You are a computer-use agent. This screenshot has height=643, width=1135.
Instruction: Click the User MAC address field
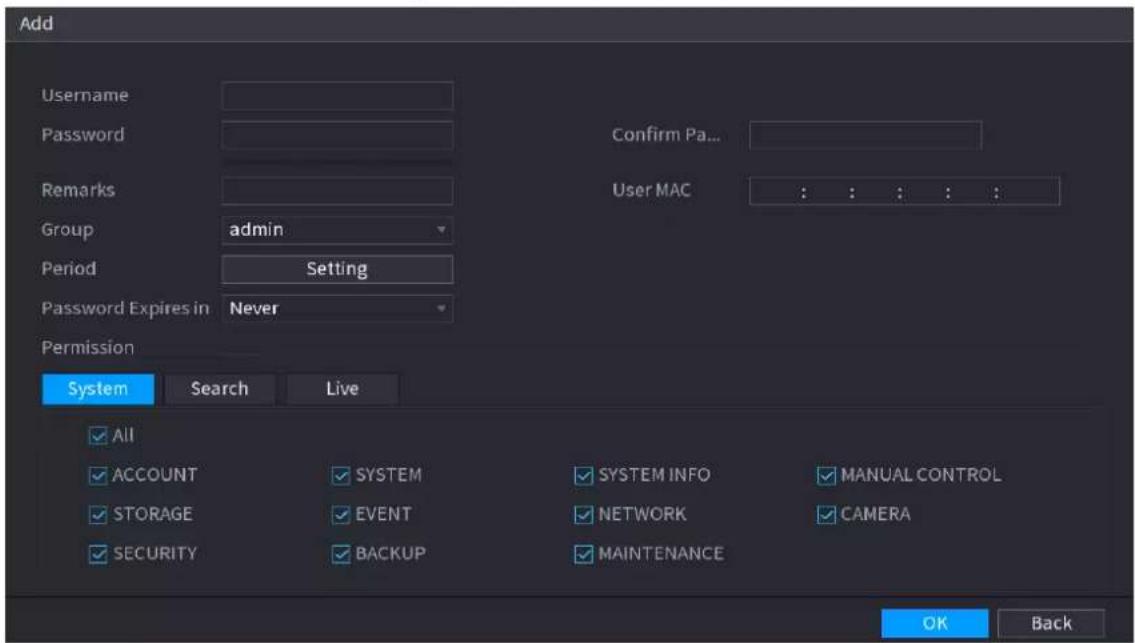point(904,191)
